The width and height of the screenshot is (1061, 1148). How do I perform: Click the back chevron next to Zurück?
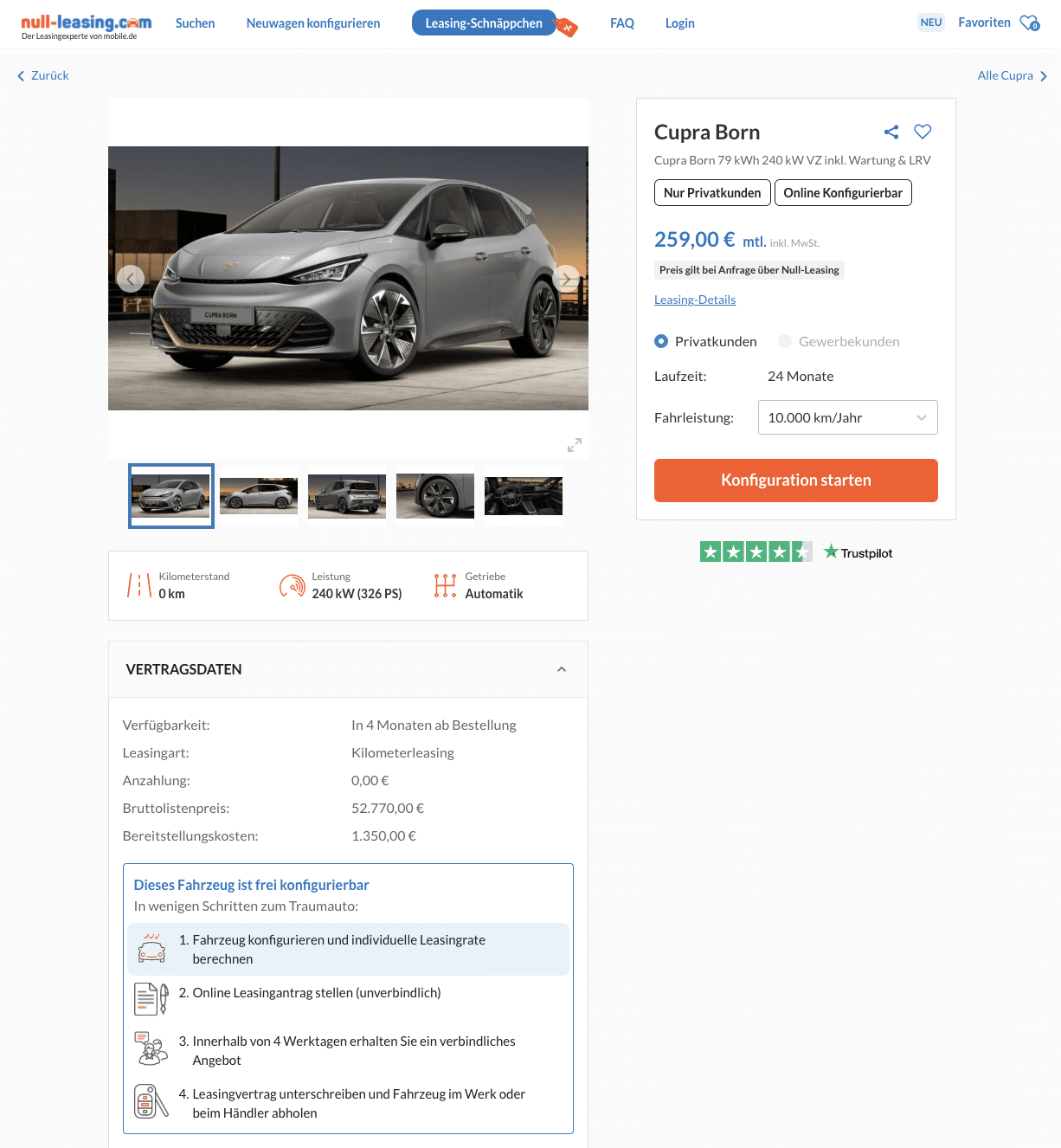coord(22,76)
